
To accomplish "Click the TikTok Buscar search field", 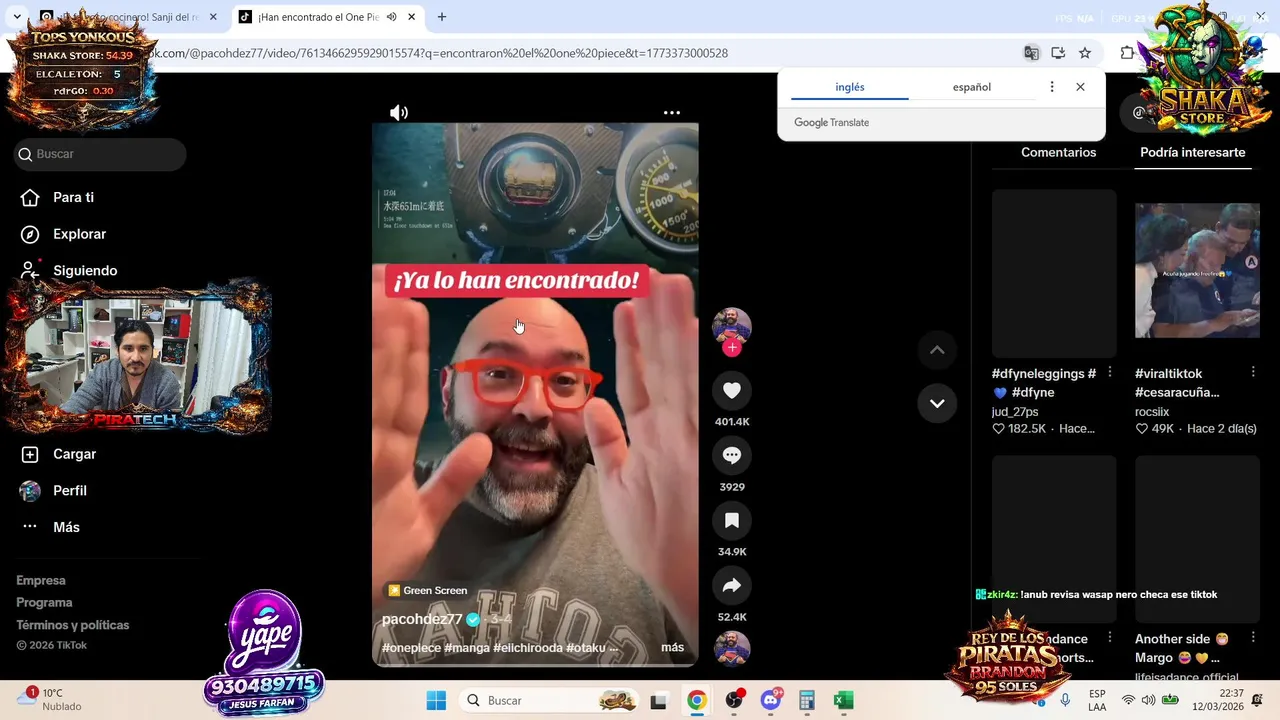I will click(100, 154).
